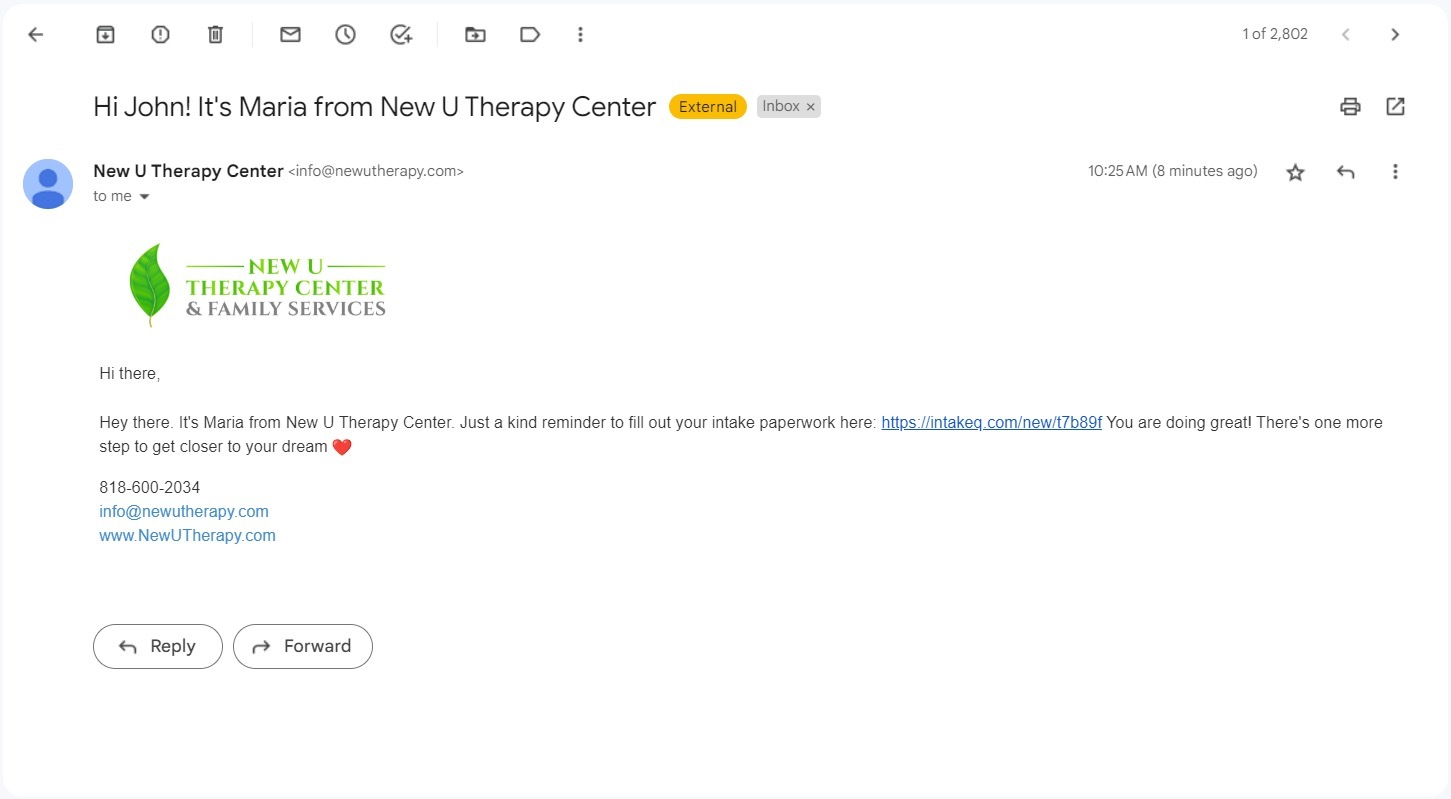This screenshot has height=799, width=1451.
Task: Go back to the inbox list
Action: pos(36,35)
